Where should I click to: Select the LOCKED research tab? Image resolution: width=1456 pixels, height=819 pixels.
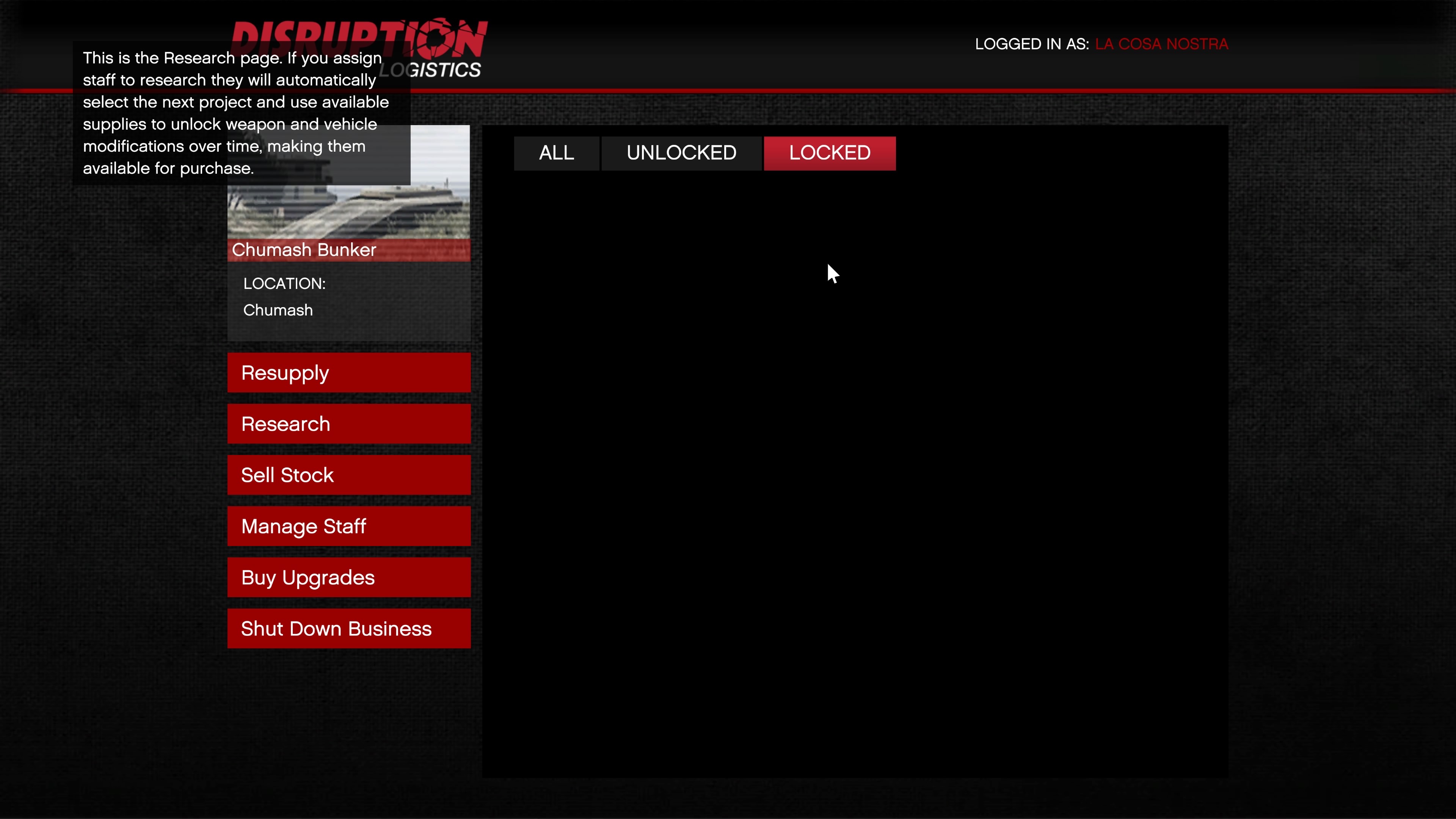pos(829,153)
